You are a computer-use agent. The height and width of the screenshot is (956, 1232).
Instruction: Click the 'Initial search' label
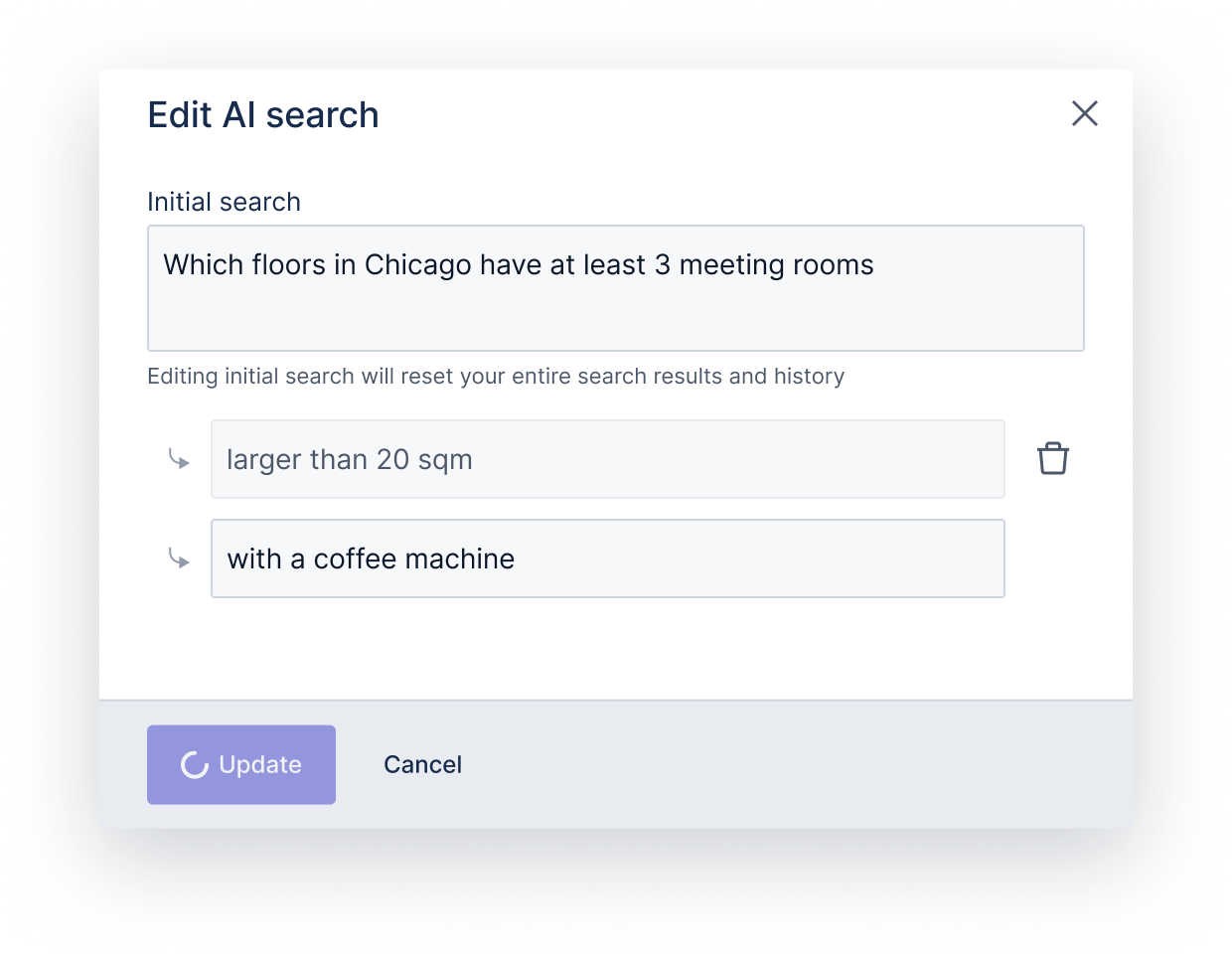[224, 202]
